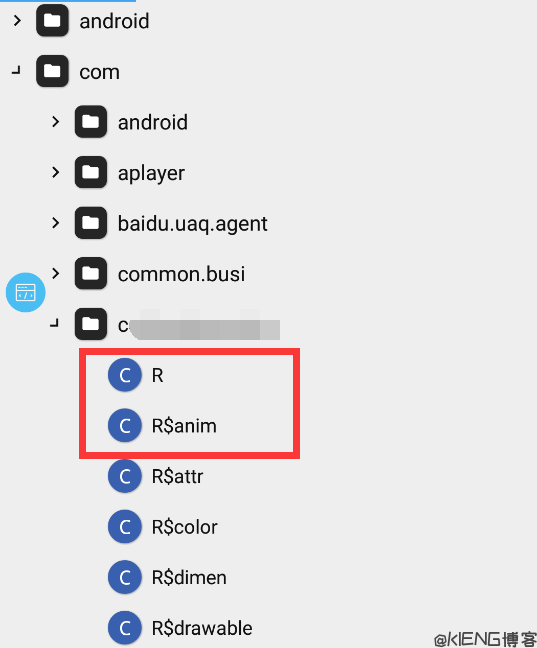Collapse the com package node
Screen dimensions: 537x648
(16, 71)
